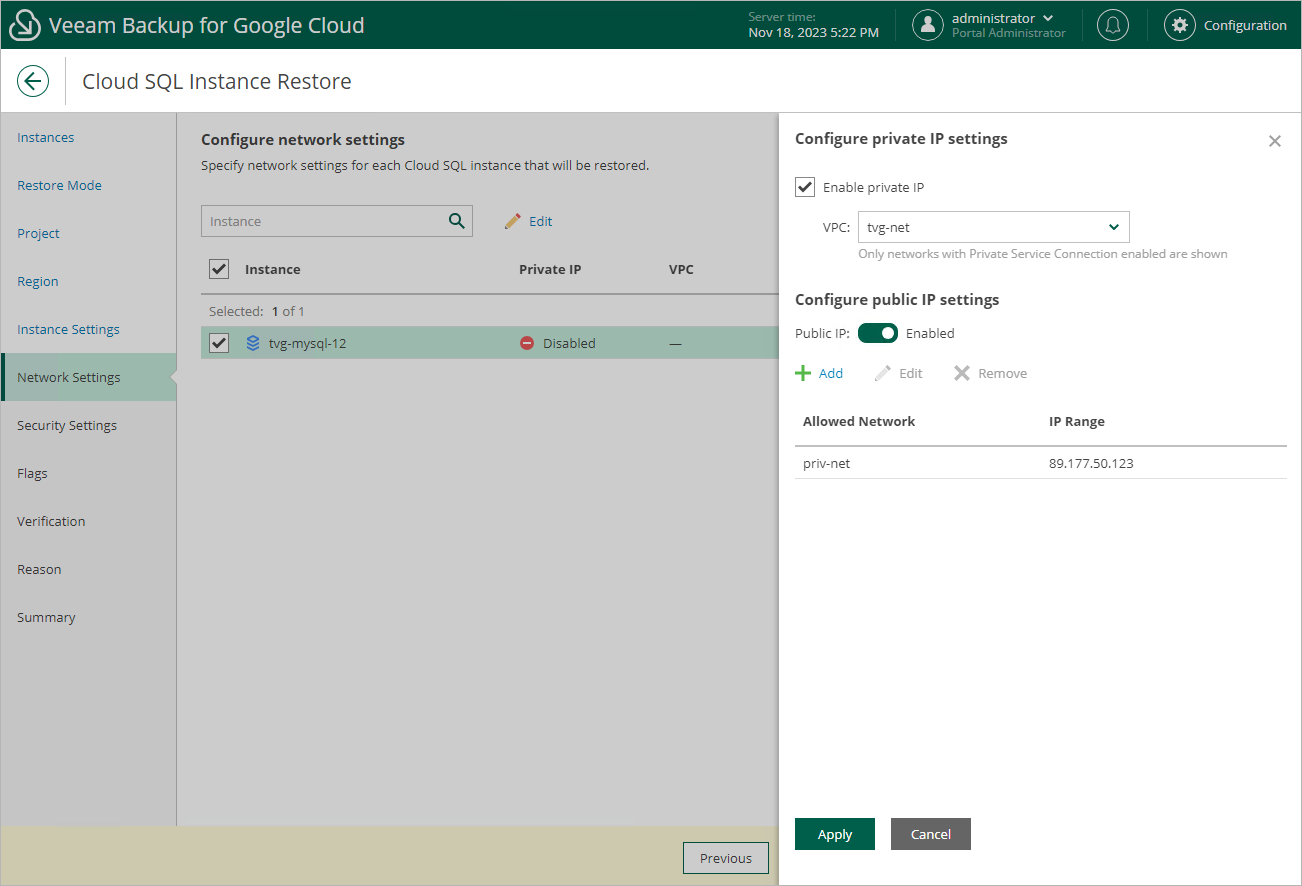Uncheck Enable private IP checkbox
The height and width of the screenshot is (886, 1302).
coord(805,187)
